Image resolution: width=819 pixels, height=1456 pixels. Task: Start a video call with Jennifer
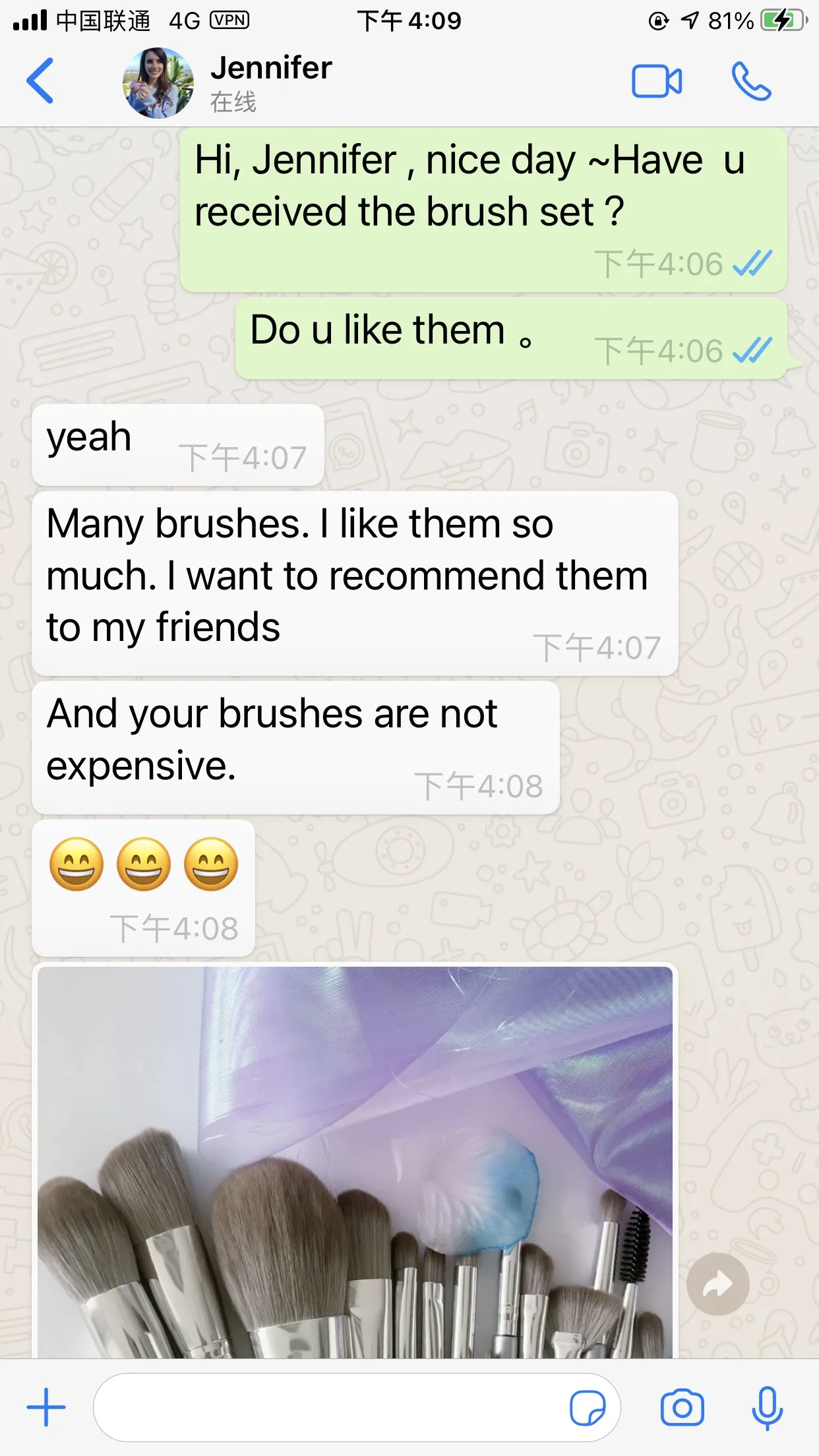click(x=657, y=81)
